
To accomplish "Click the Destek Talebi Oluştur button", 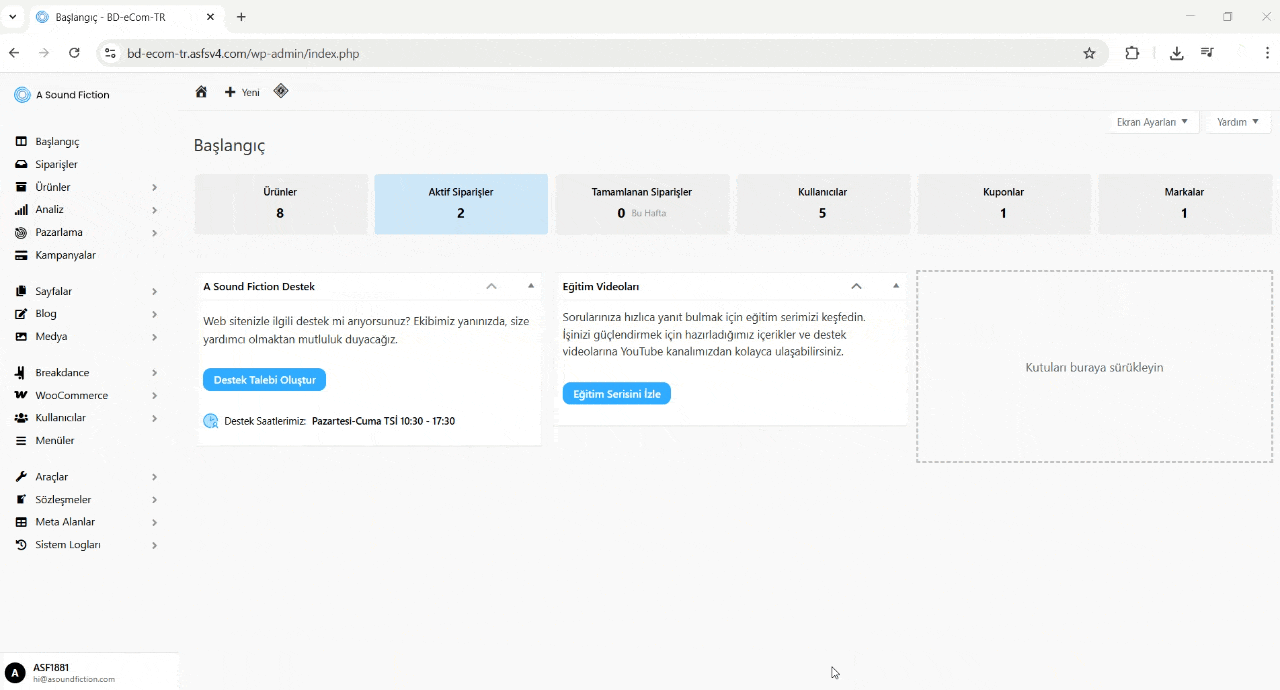I will coord(264,380).
